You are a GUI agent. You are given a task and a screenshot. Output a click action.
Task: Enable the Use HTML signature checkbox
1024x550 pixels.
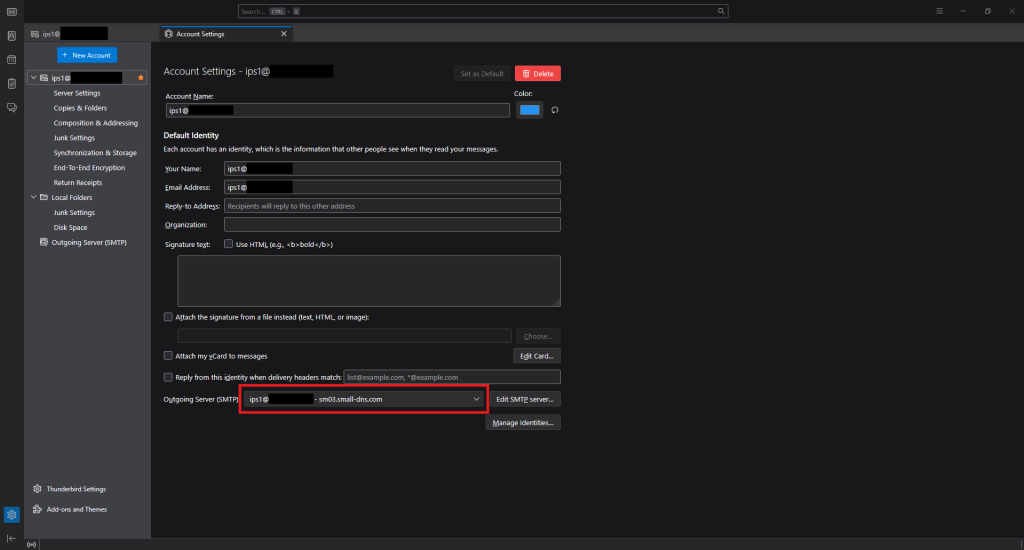pyautogui.click(x=229, y=244)
